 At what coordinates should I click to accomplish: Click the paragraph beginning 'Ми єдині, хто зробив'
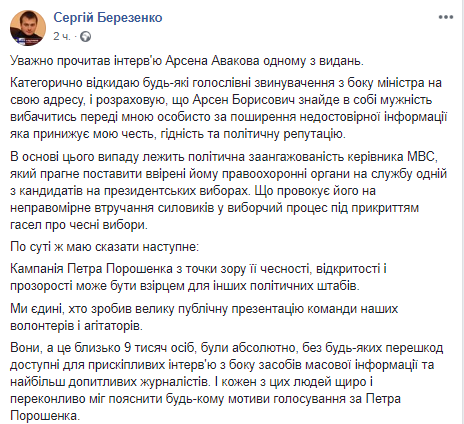pos(204,317)
